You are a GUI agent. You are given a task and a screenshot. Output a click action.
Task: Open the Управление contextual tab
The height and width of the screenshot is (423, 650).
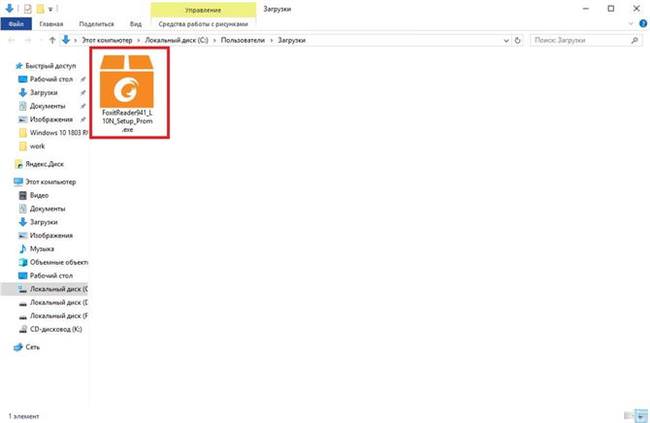[203, 10]
